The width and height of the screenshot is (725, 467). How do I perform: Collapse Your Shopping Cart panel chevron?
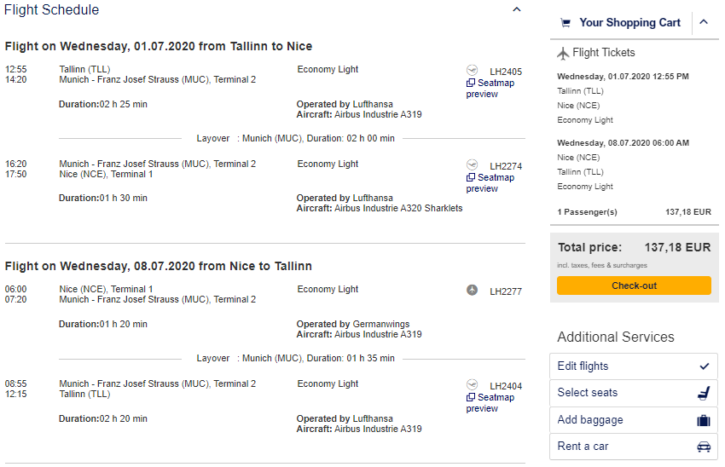703,22
